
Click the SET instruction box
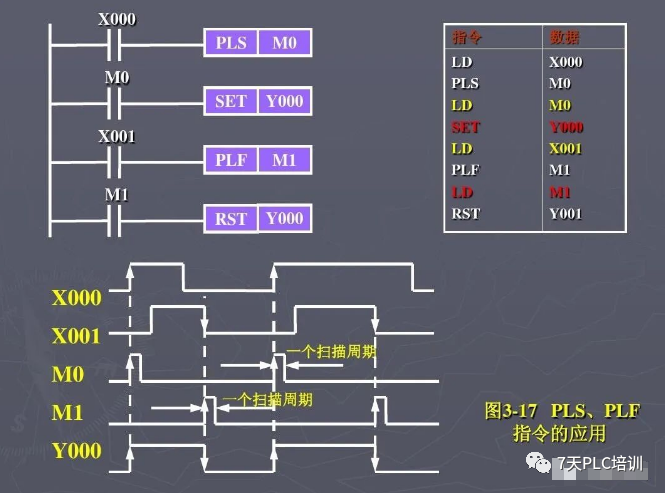(231, 101)
